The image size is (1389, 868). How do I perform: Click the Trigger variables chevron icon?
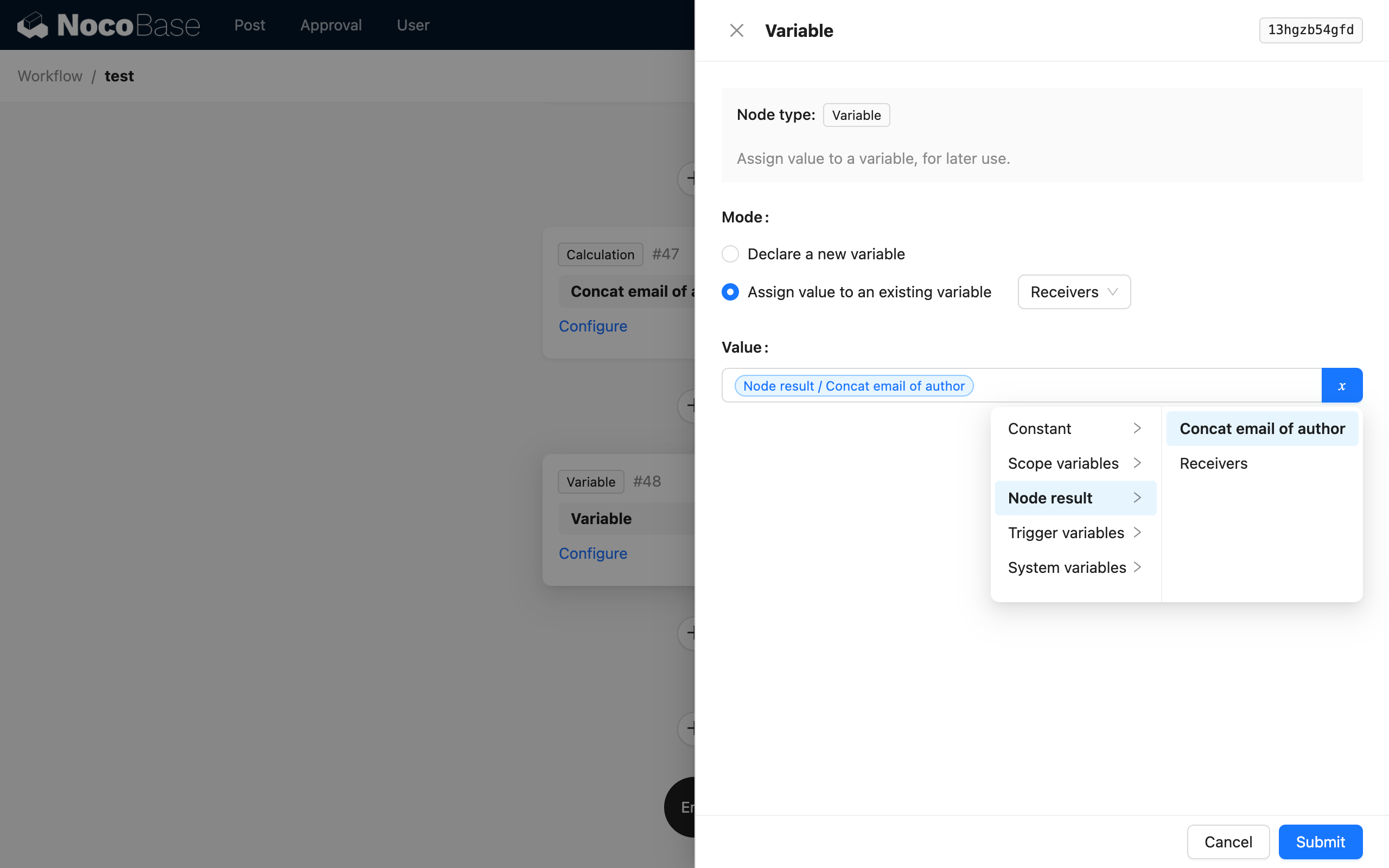(1137, 532)
